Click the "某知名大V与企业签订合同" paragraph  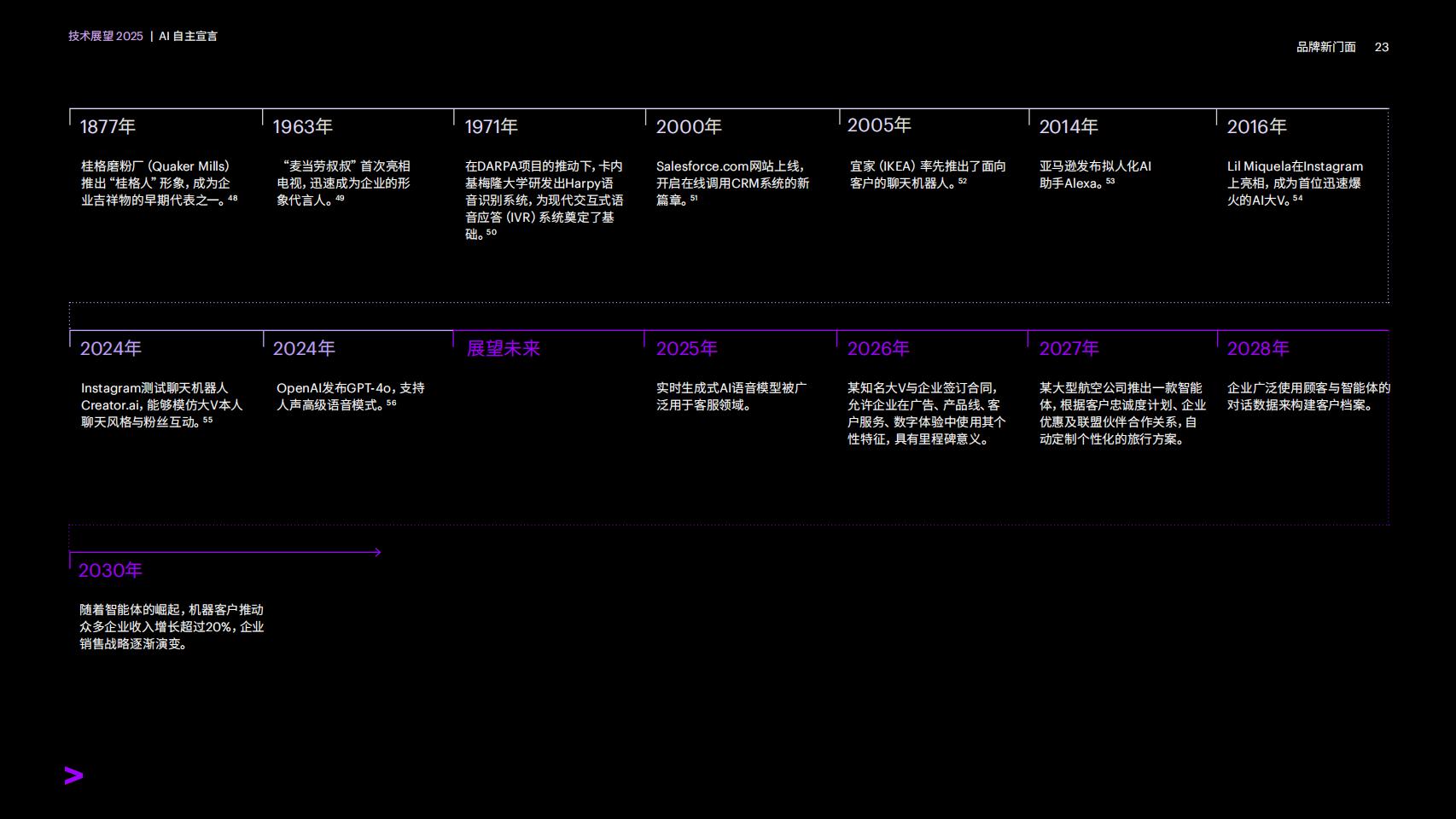pos(926,413)
